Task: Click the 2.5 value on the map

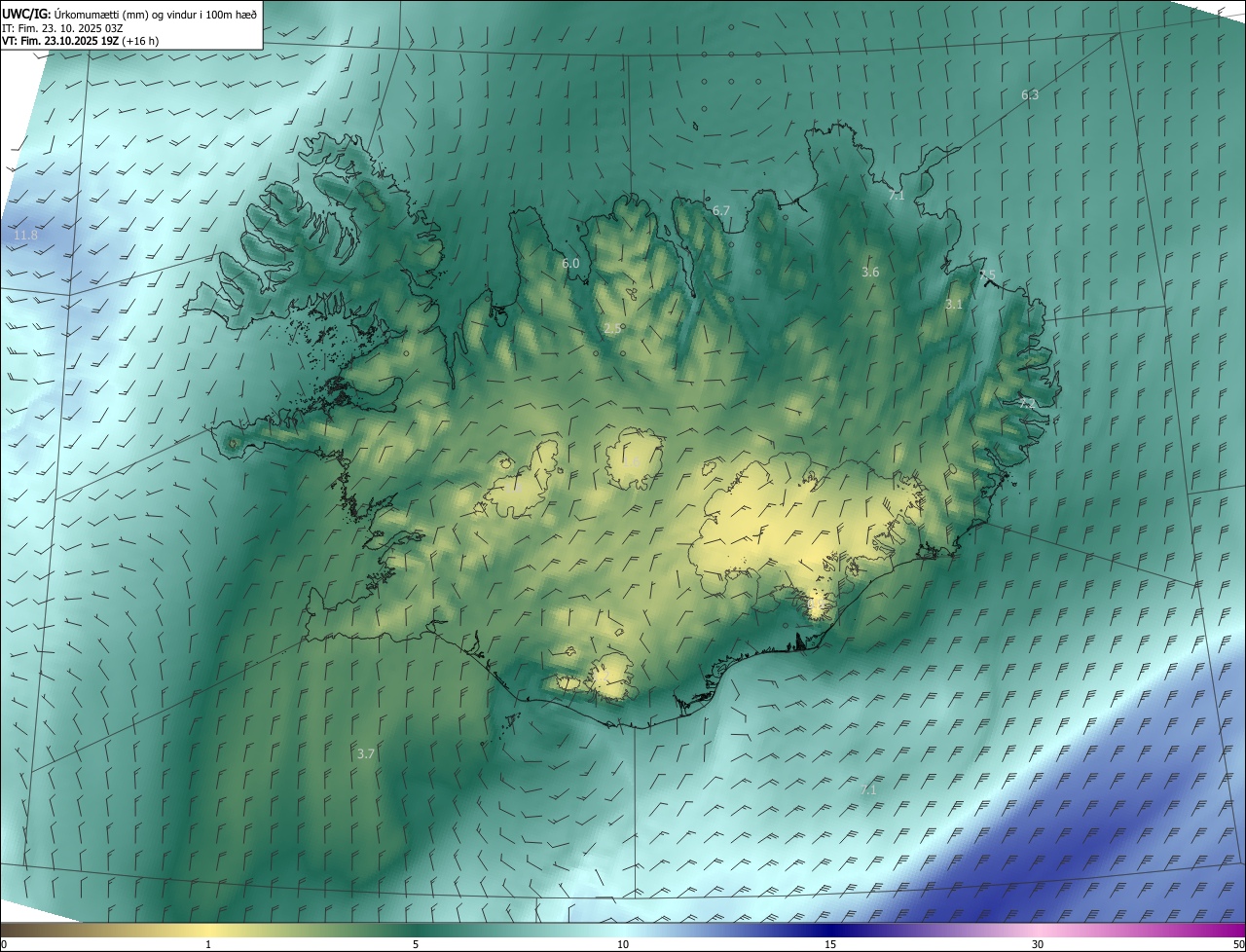Action: [611, 329]
